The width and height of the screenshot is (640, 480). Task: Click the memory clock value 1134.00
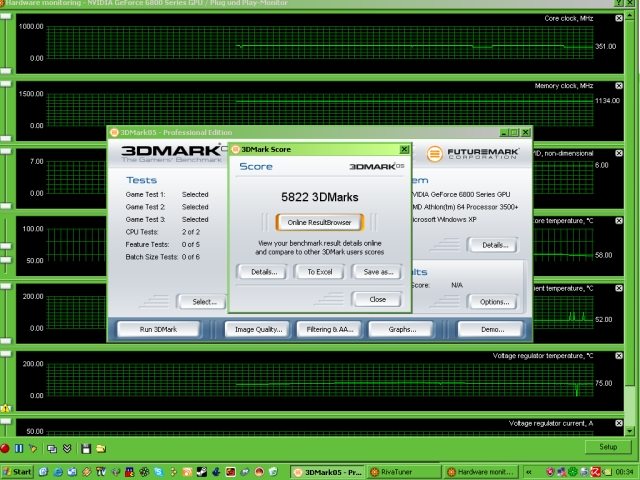(607, 100)
